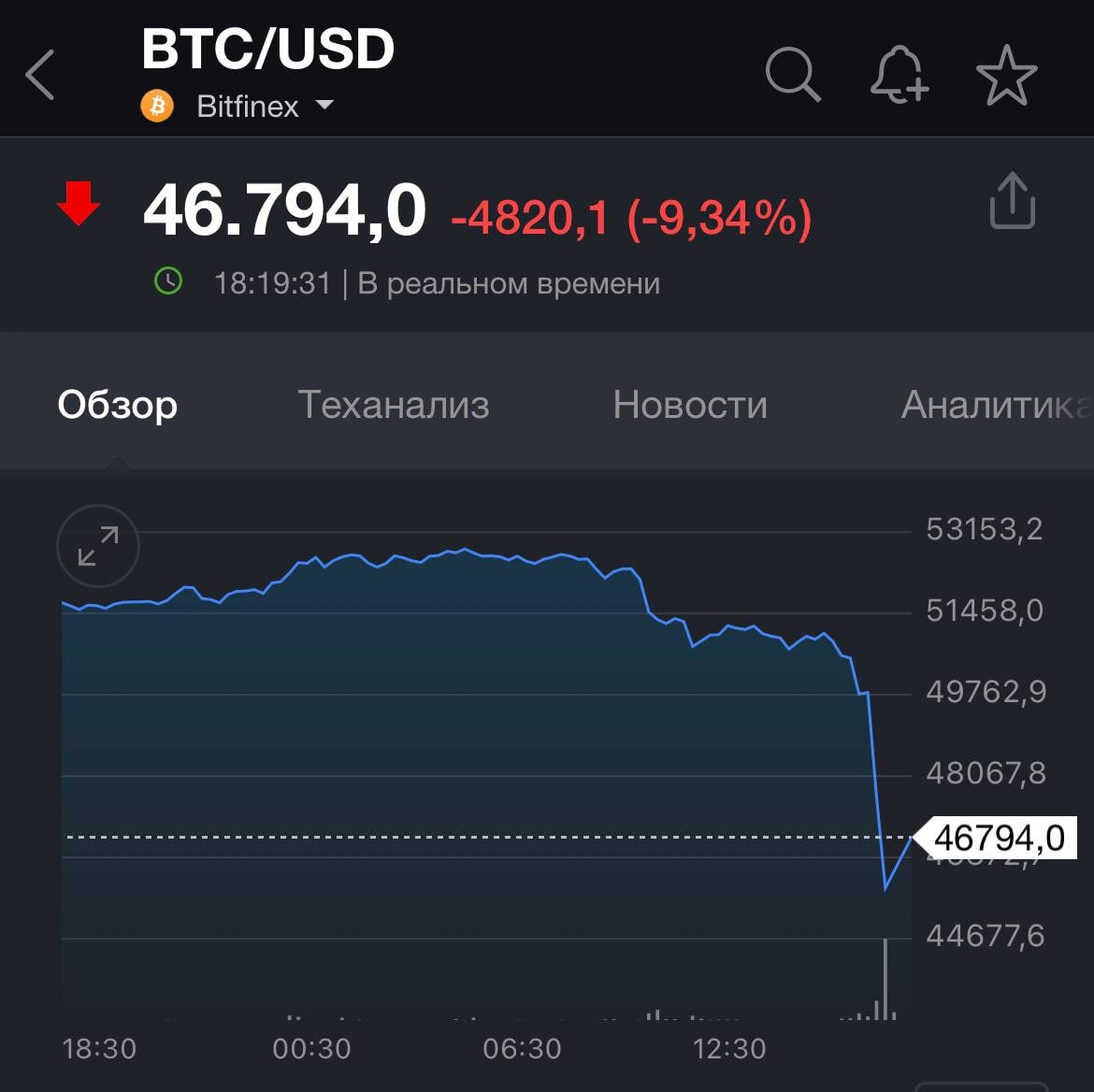Expand the chart to fullscreen
Viewport: 1094px width, 1092px height.
click(x=98, y=546)
